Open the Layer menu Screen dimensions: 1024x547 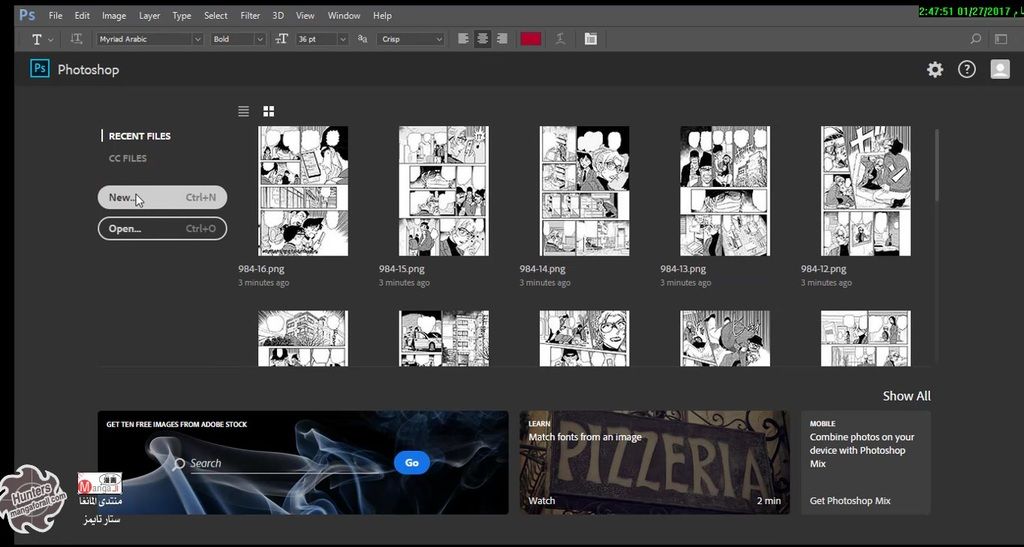(x=150, y=16)
